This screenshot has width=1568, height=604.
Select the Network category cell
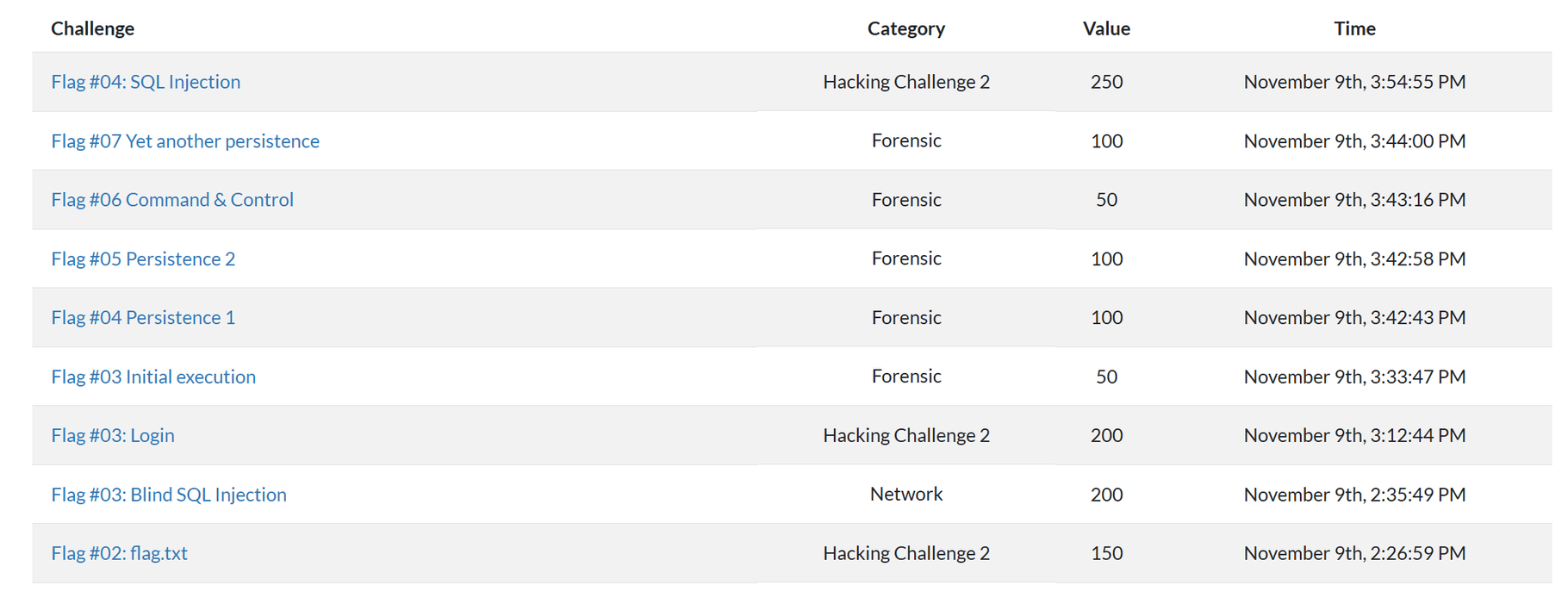click(x=906, y=495)
